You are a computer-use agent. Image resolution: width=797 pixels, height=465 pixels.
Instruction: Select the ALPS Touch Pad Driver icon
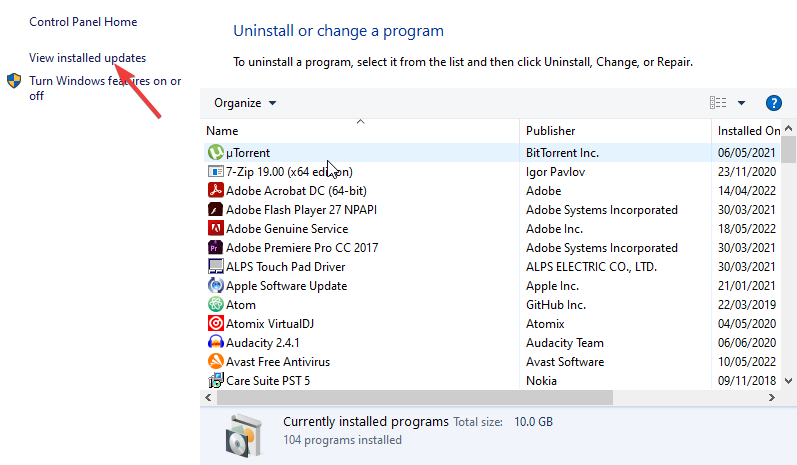click(x=216, y=266)
